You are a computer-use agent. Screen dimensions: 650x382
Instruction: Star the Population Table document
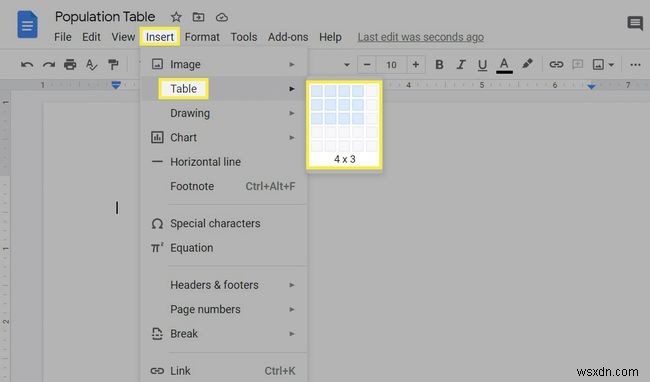(176, 17)
